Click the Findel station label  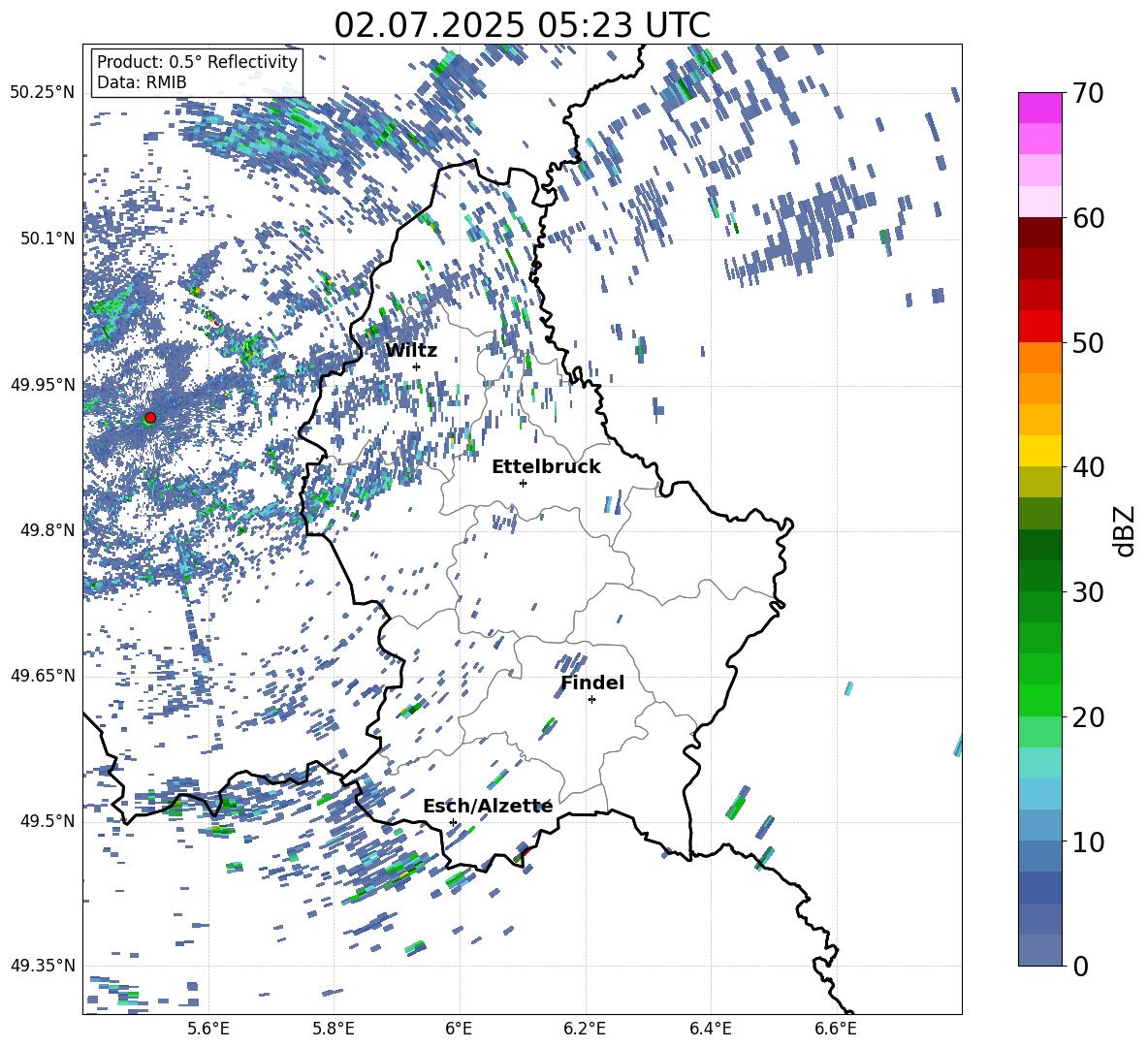click(592, 683)
